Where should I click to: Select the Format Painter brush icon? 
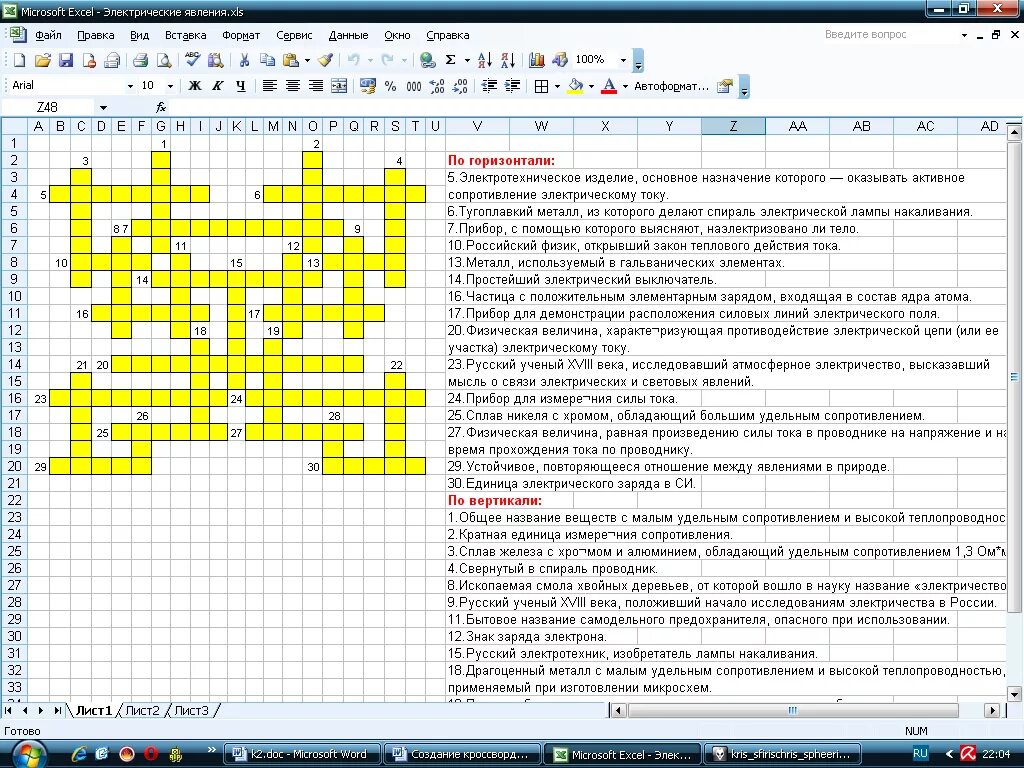325,60
